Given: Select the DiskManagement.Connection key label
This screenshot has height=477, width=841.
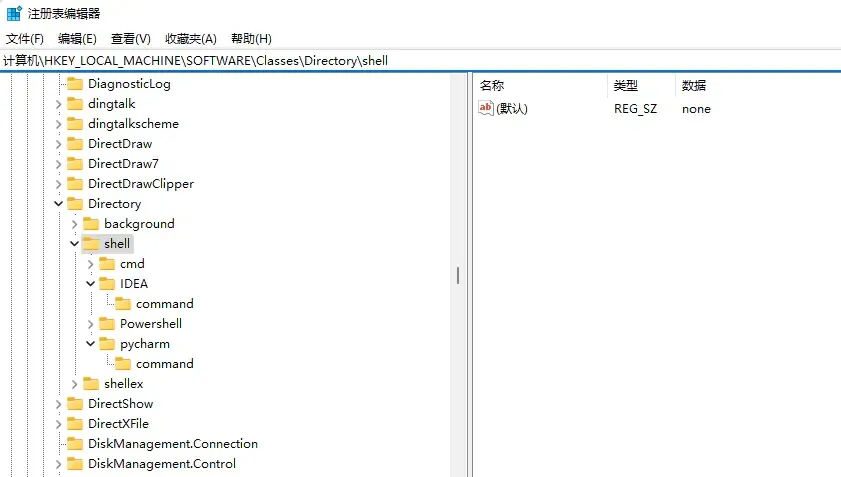Looking at the screenshot, I should point(173,444).
